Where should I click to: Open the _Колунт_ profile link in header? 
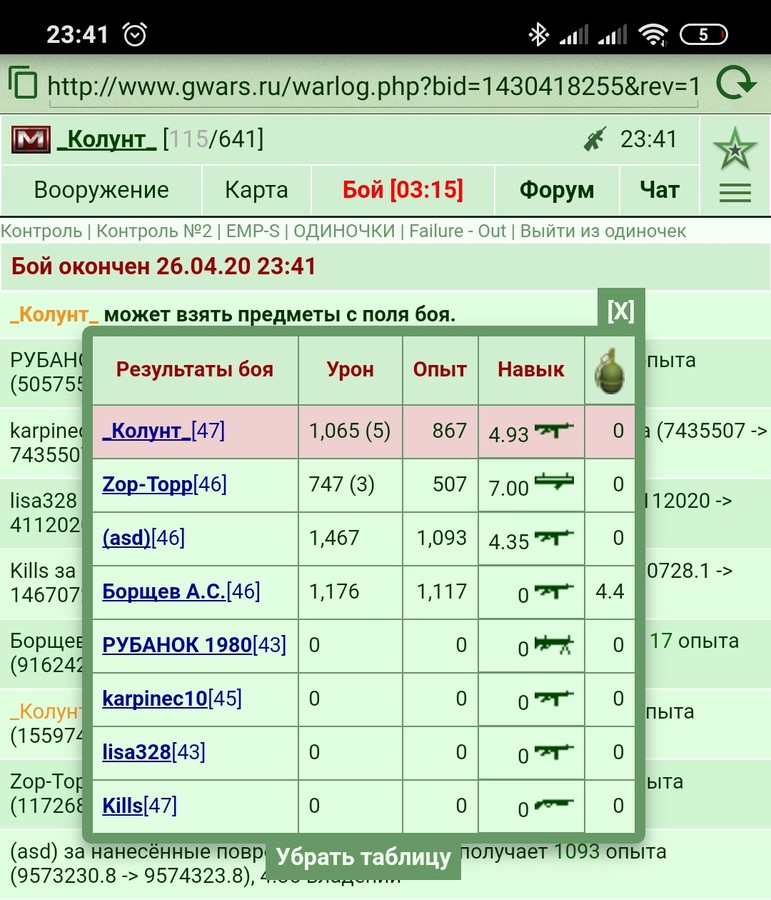(x=107, y=139)
